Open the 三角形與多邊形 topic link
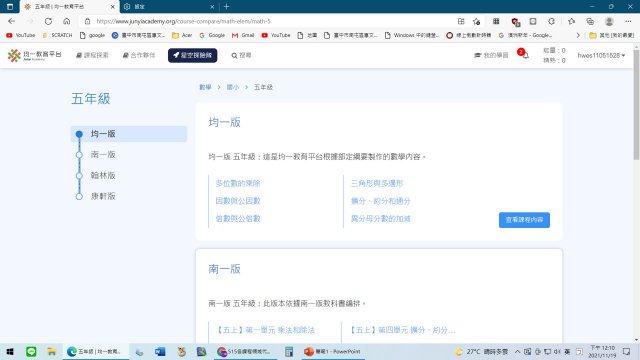The image size is (640, 360). [x=377, y=183]
